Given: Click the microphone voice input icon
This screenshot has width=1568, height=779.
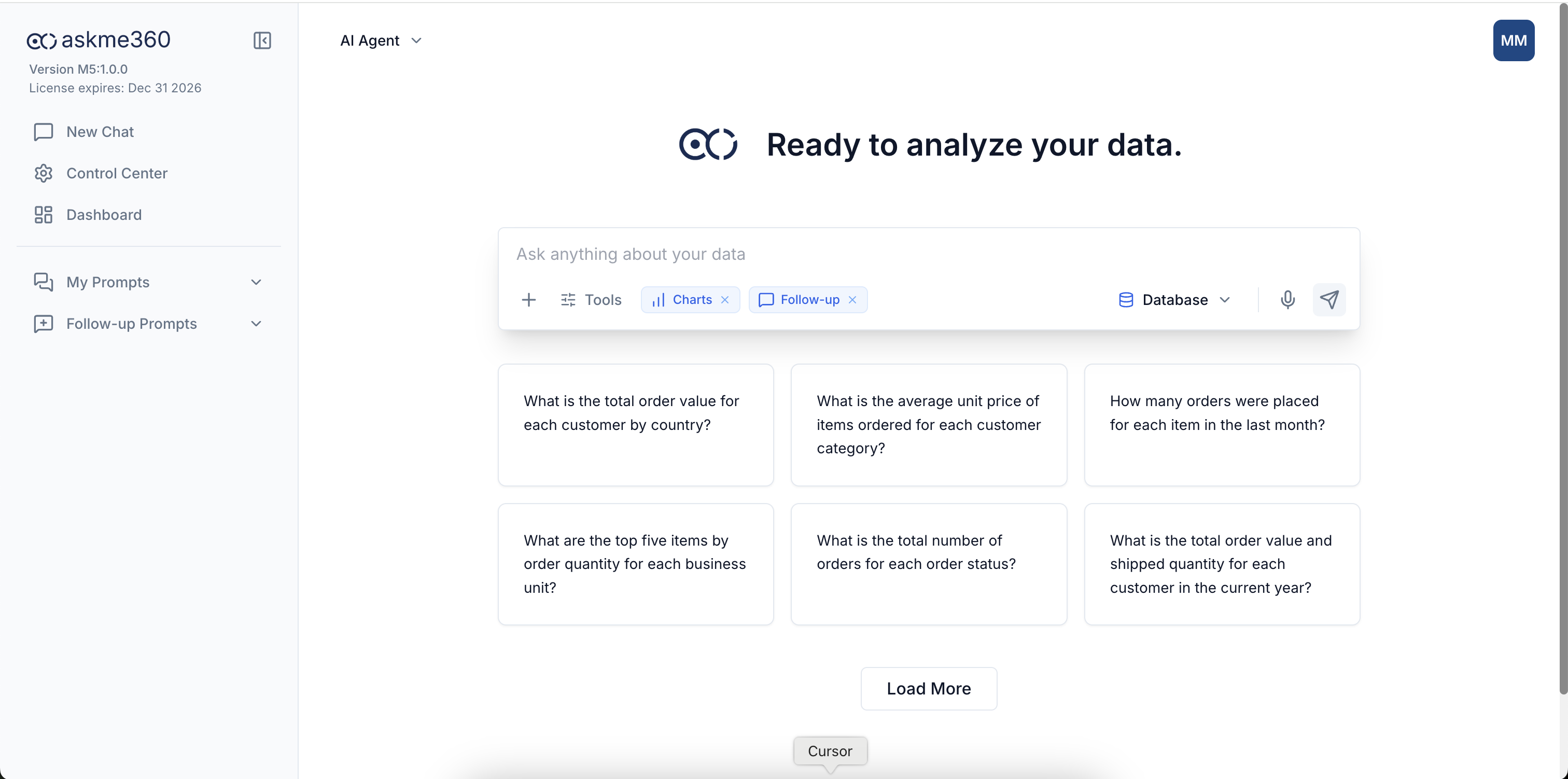Looking at the screenshot, I should tap(1287, 300).
